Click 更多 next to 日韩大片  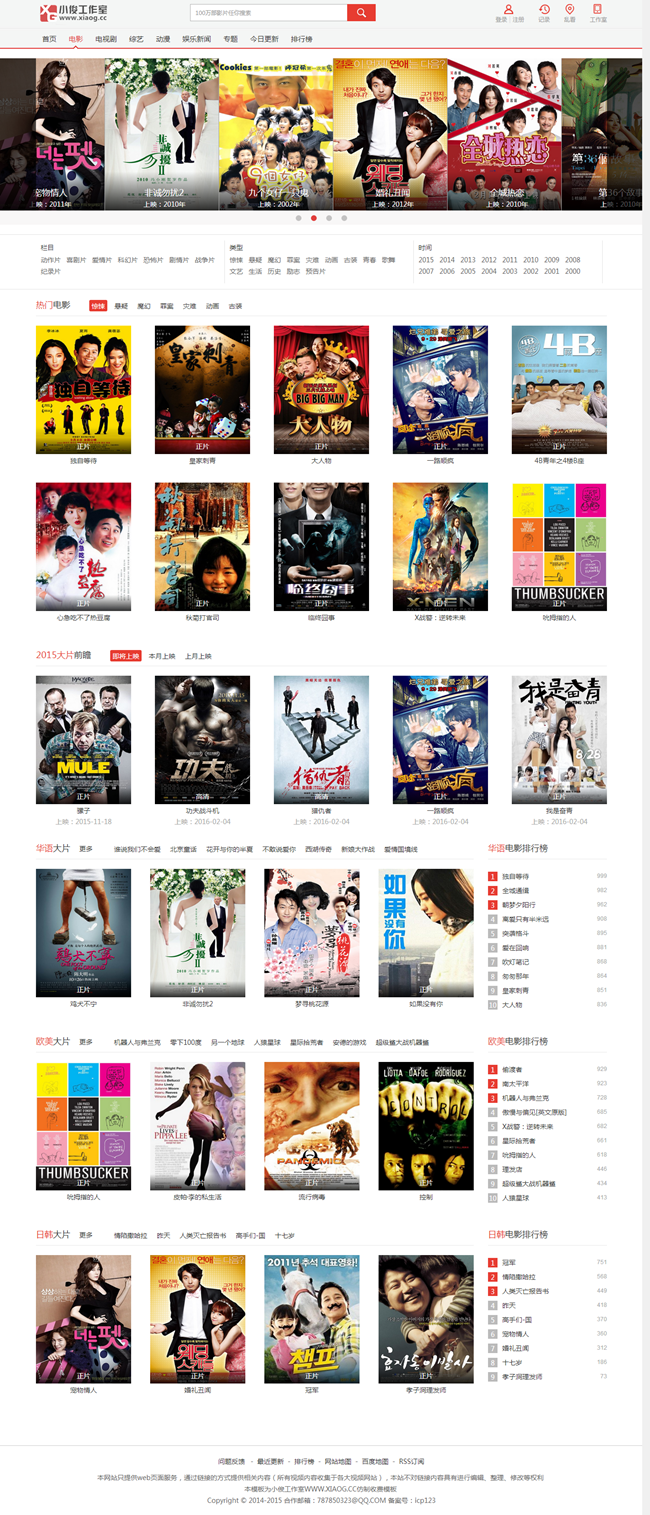pyautogui.click(x=86, y=1235)
